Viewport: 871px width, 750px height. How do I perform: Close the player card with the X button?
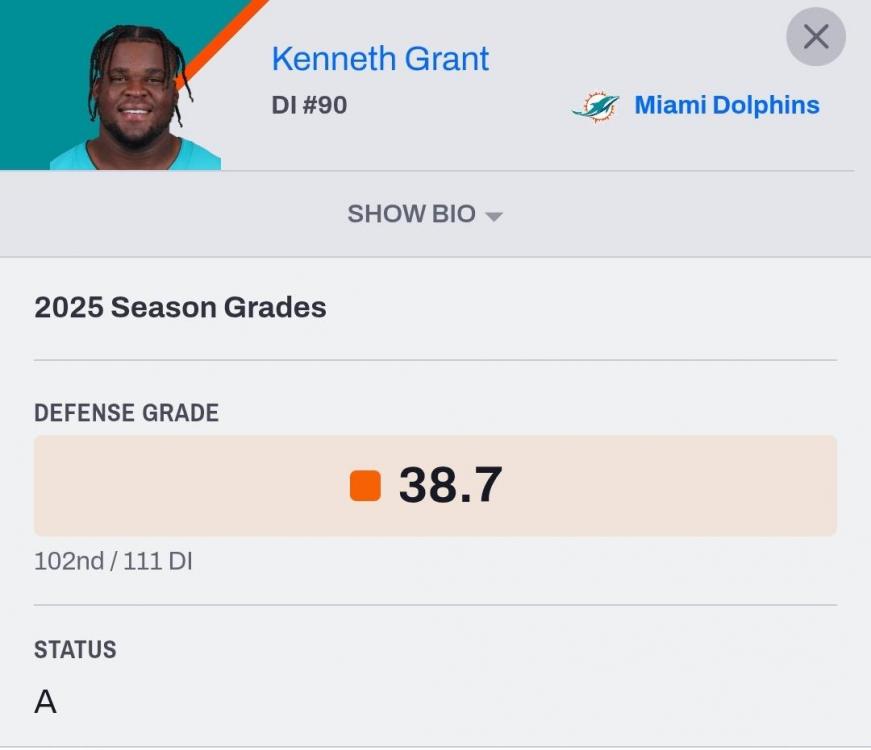tap(815, 38)
